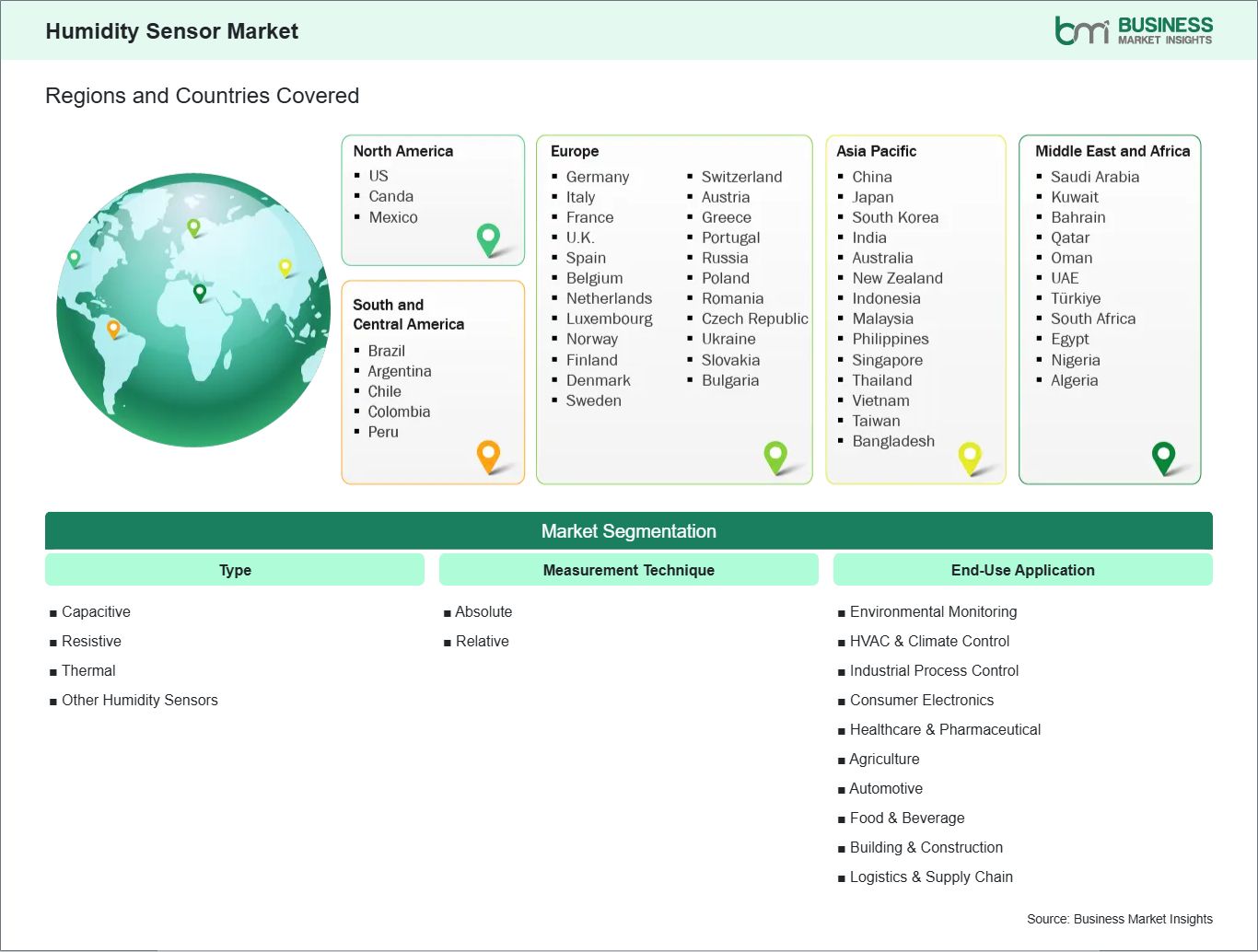1258x952 pixels.
Task: Click the yellow pin on the globe's Asia
Action: [x=285, y=267]
